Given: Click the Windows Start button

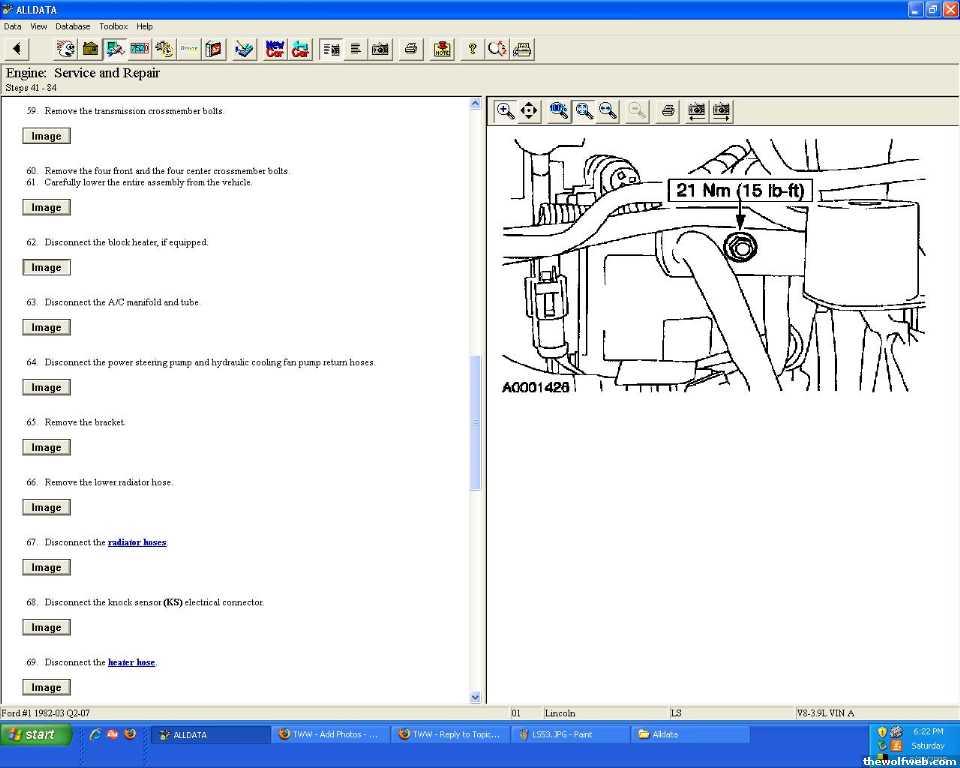Looking at the screenshot, I should [x=37, y=734].
